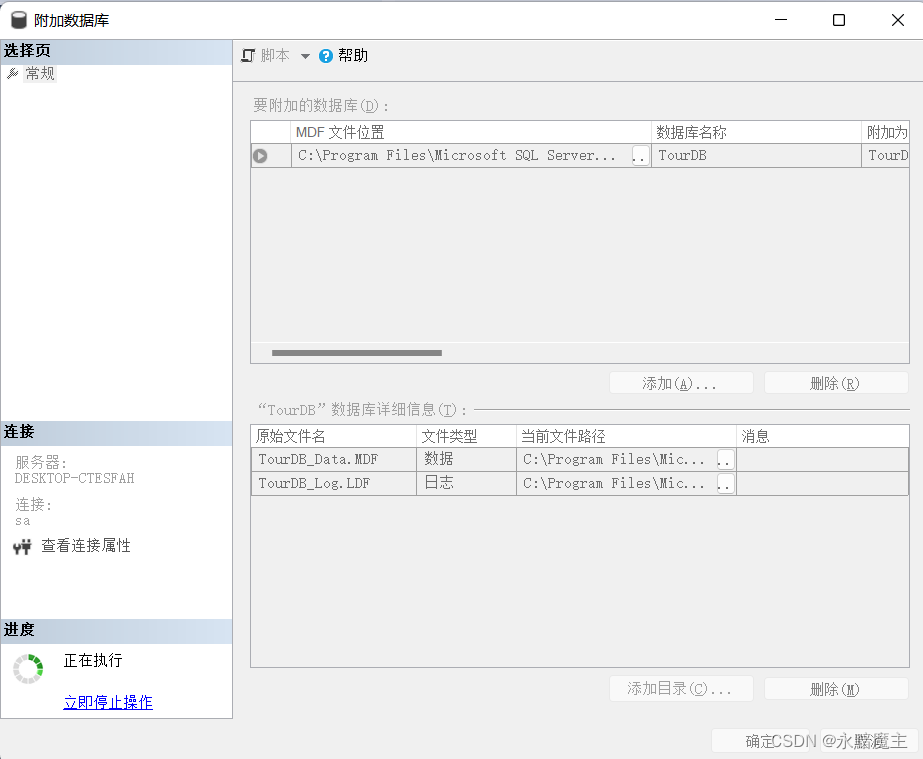Click the 添加目录(C)... button

pyautogui.click(x=681, y=689)
